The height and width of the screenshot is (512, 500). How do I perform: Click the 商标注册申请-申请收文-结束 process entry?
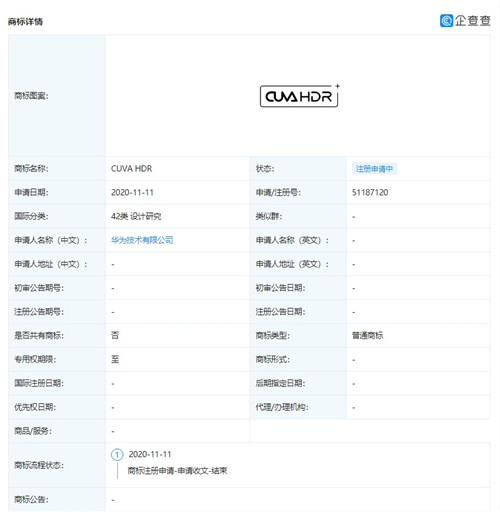(177, 471)
